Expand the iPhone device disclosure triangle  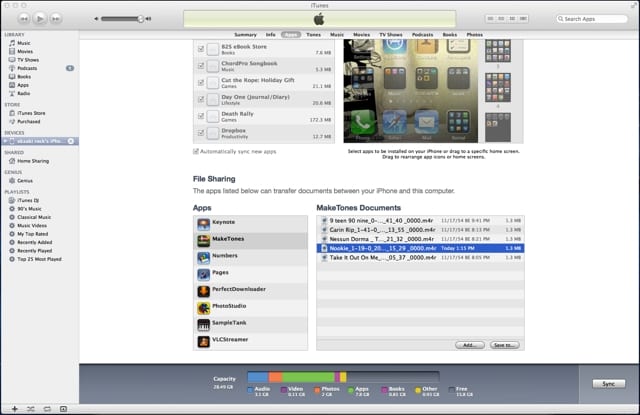click(5, 141)
